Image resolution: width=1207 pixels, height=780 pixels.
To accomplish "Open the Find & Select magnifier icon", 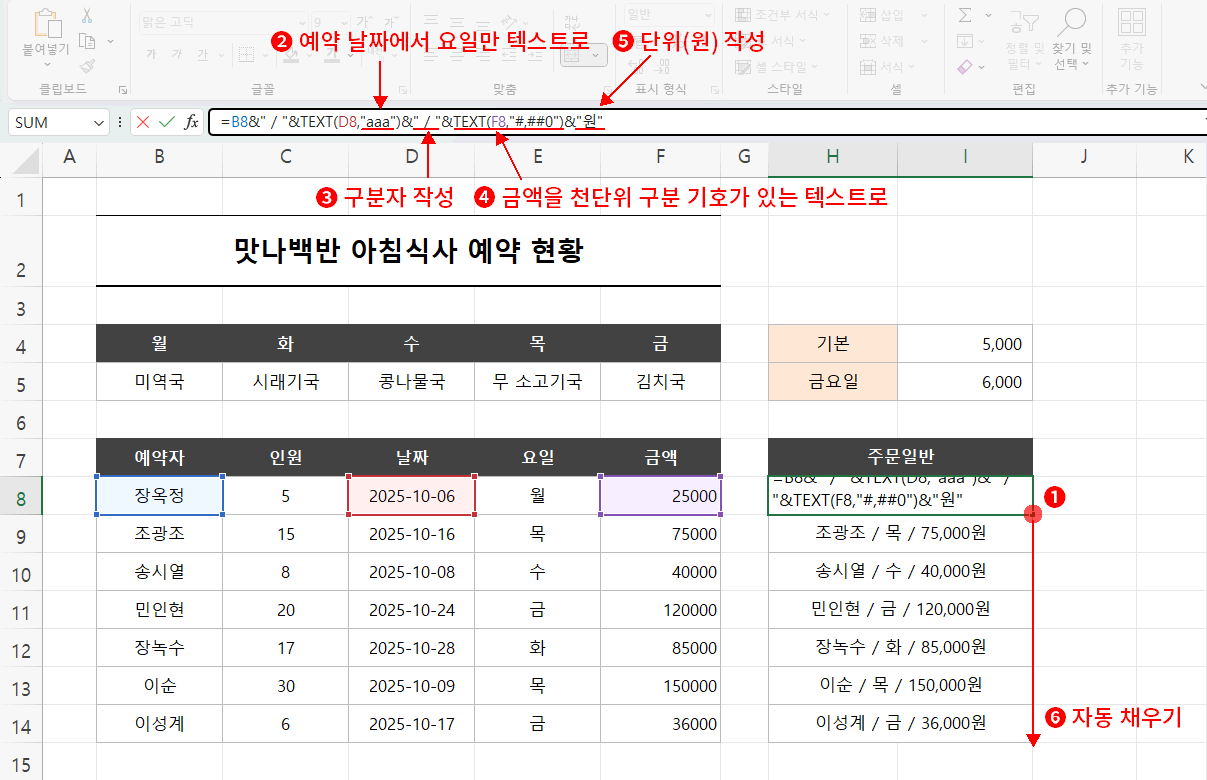I will pos(1074,22).
